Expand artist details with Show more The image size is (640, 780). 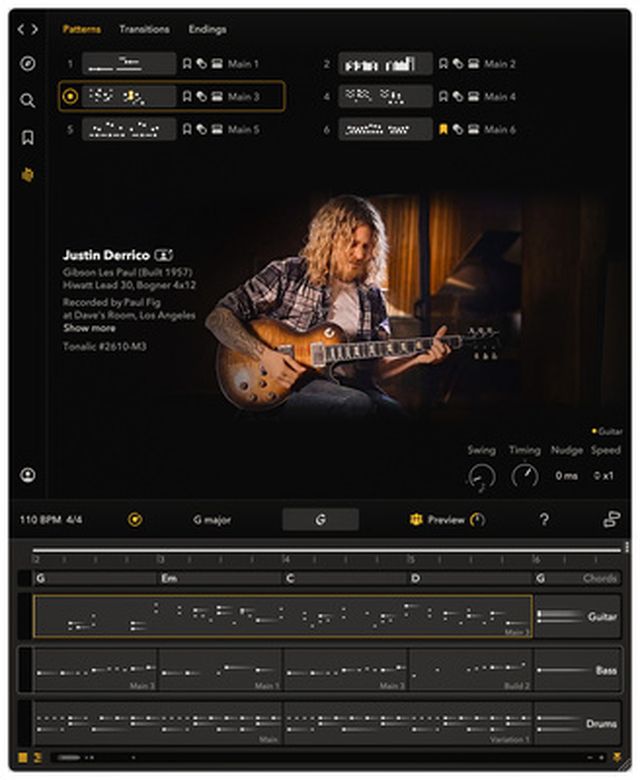89,328
